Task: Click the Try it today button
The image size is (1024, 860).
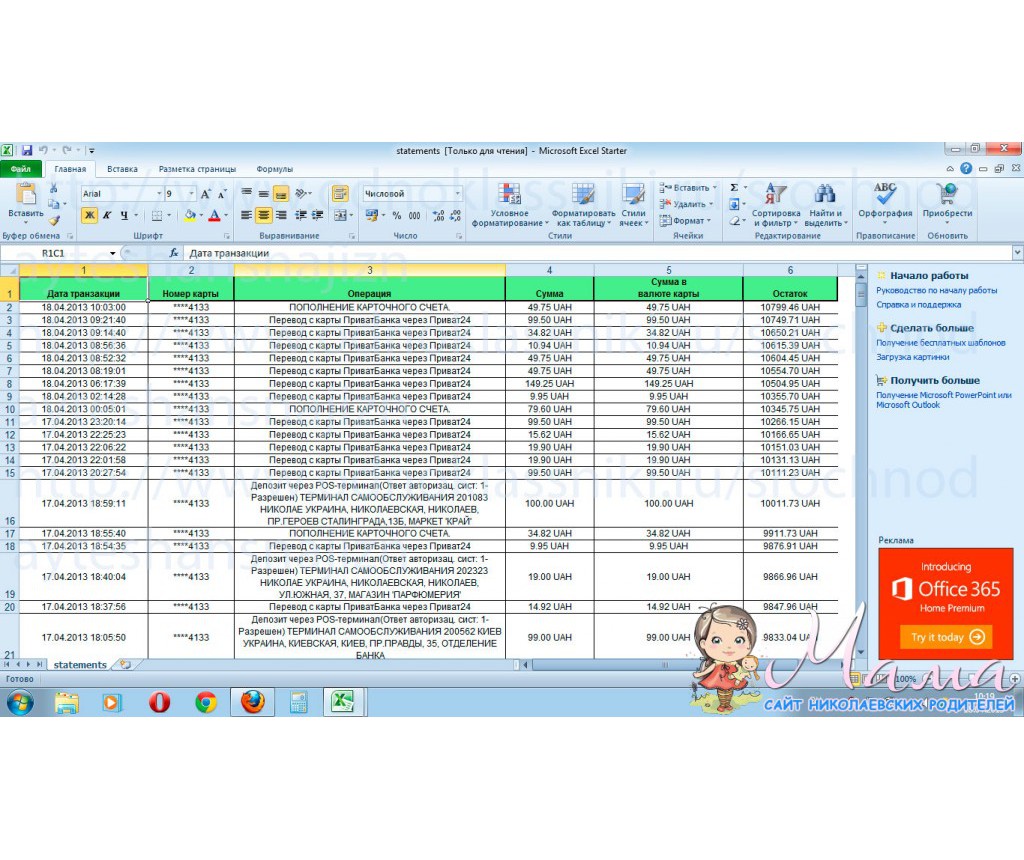Action: (946, 637)
